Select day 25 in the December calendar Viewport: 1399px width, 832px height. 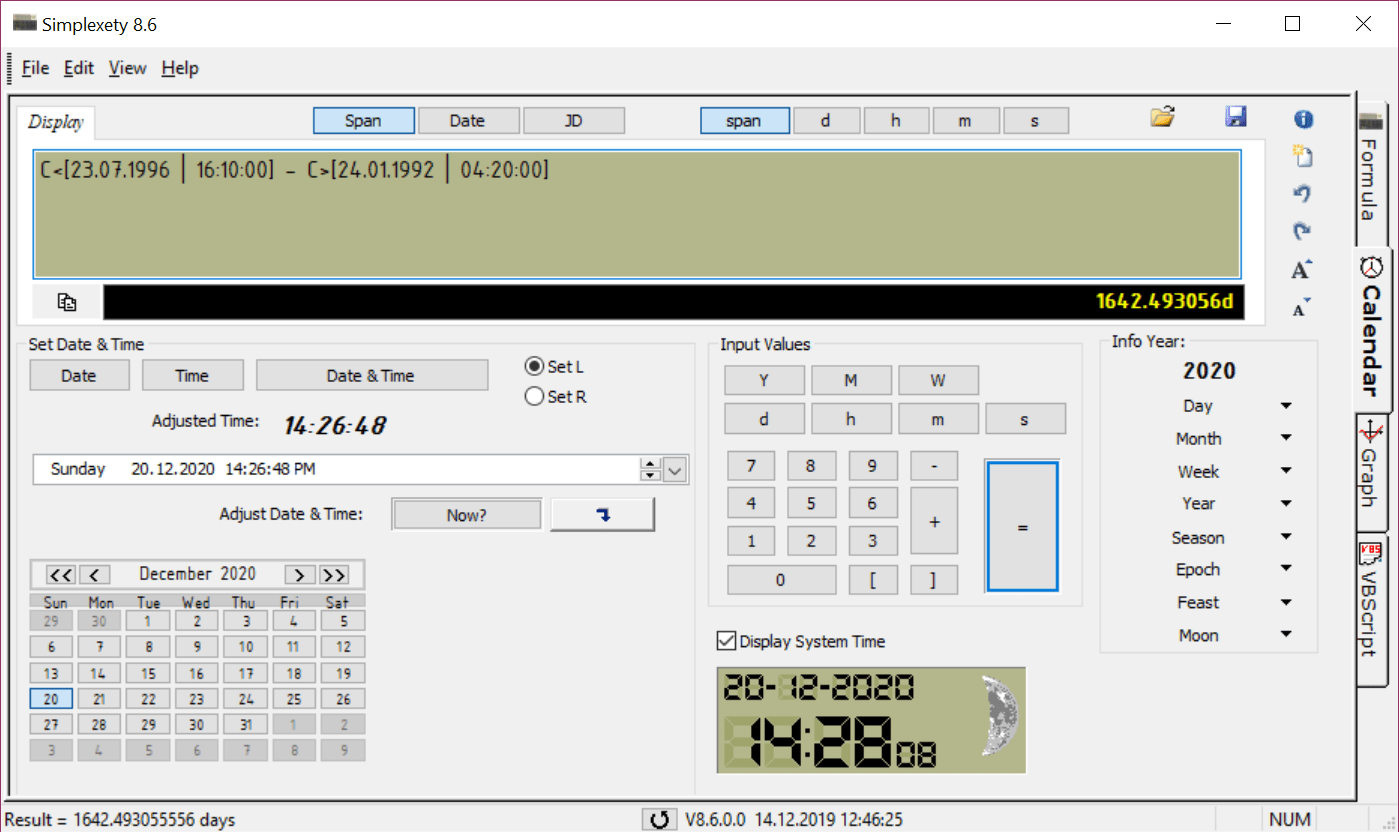tap(294, 699)
